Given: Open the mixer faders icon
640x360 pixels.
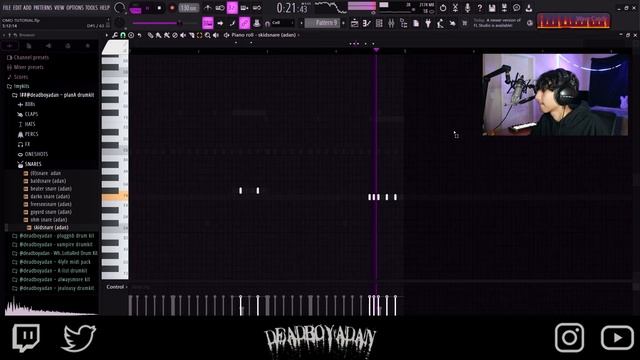Looking at the screenshot, I should (x=391, y=24).
